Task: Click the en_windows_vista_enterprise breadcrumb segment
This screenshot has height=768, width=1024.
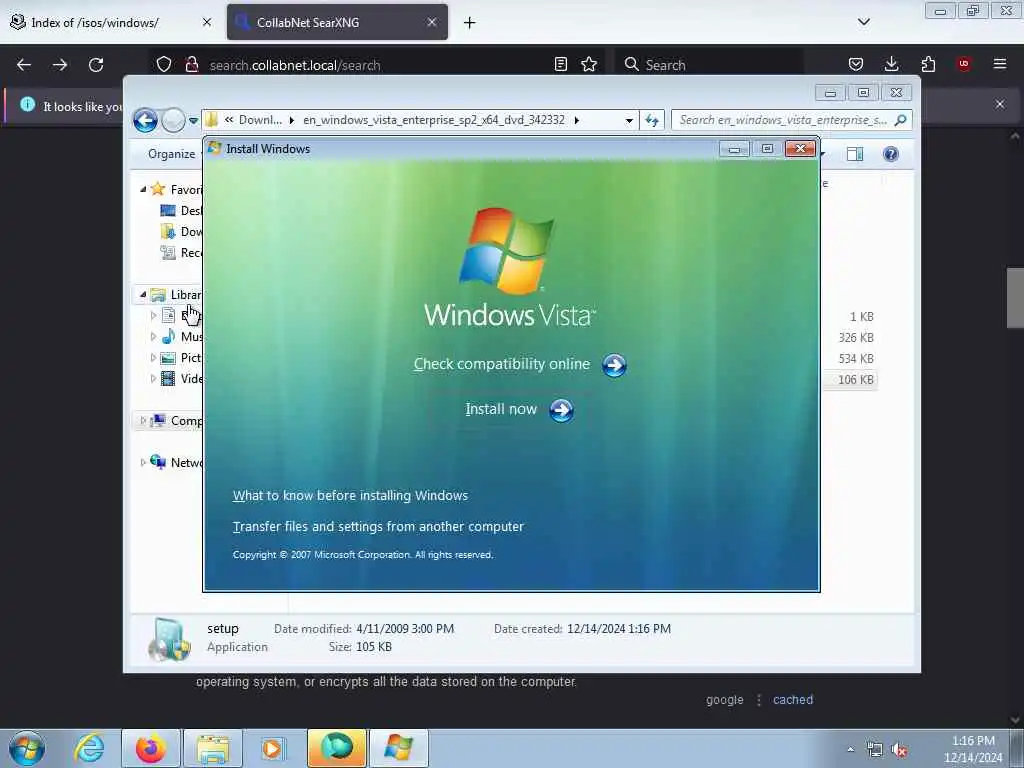Action: point(434,120)
